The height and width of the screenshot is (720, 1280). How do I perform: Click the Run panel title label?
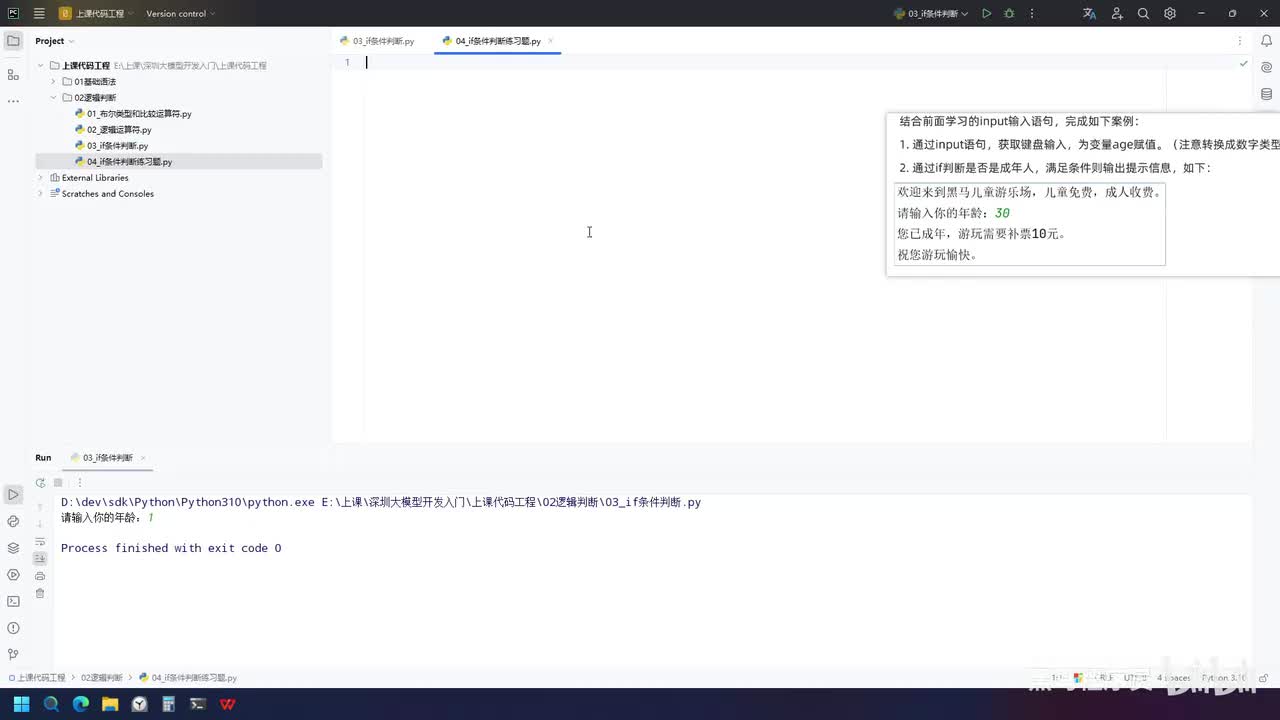click(43, 458)
